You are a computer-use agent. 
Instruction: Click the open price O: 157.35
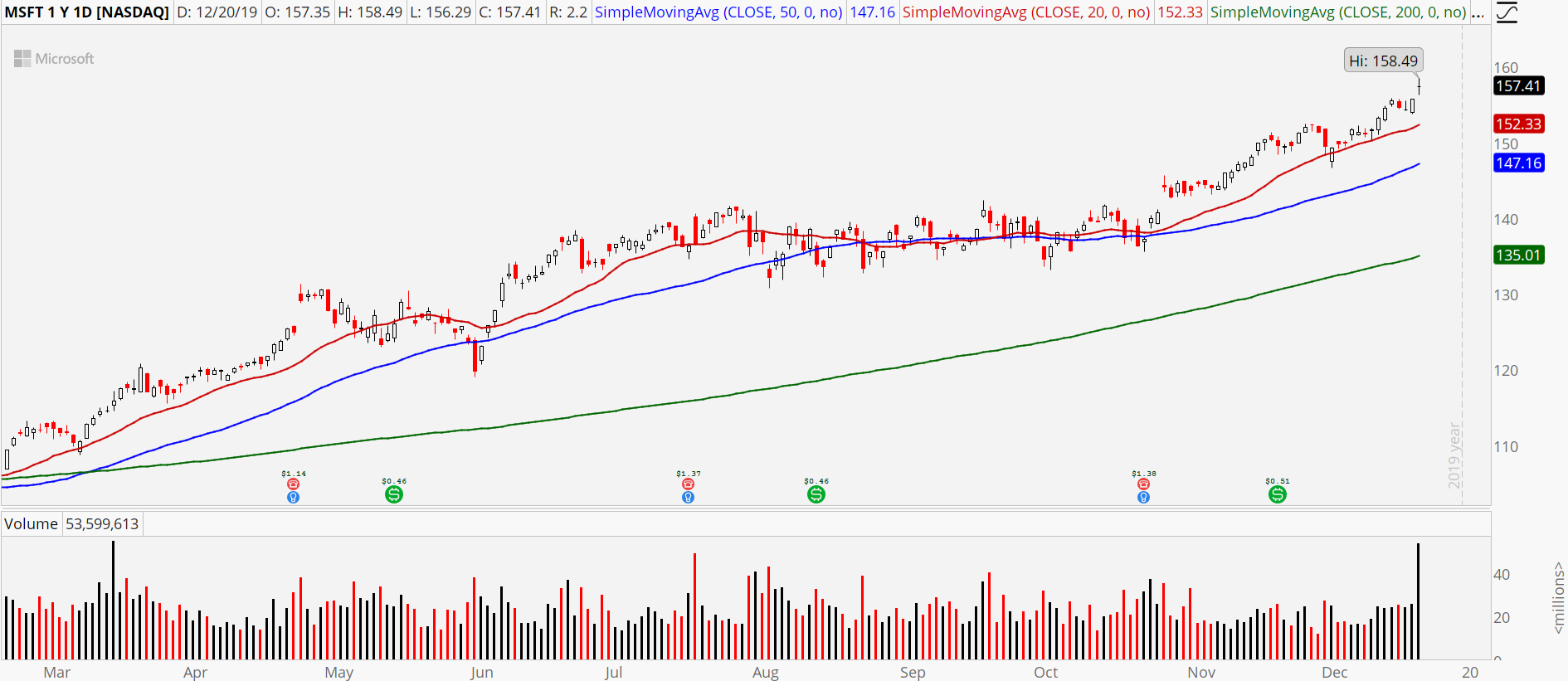[297, 12]
